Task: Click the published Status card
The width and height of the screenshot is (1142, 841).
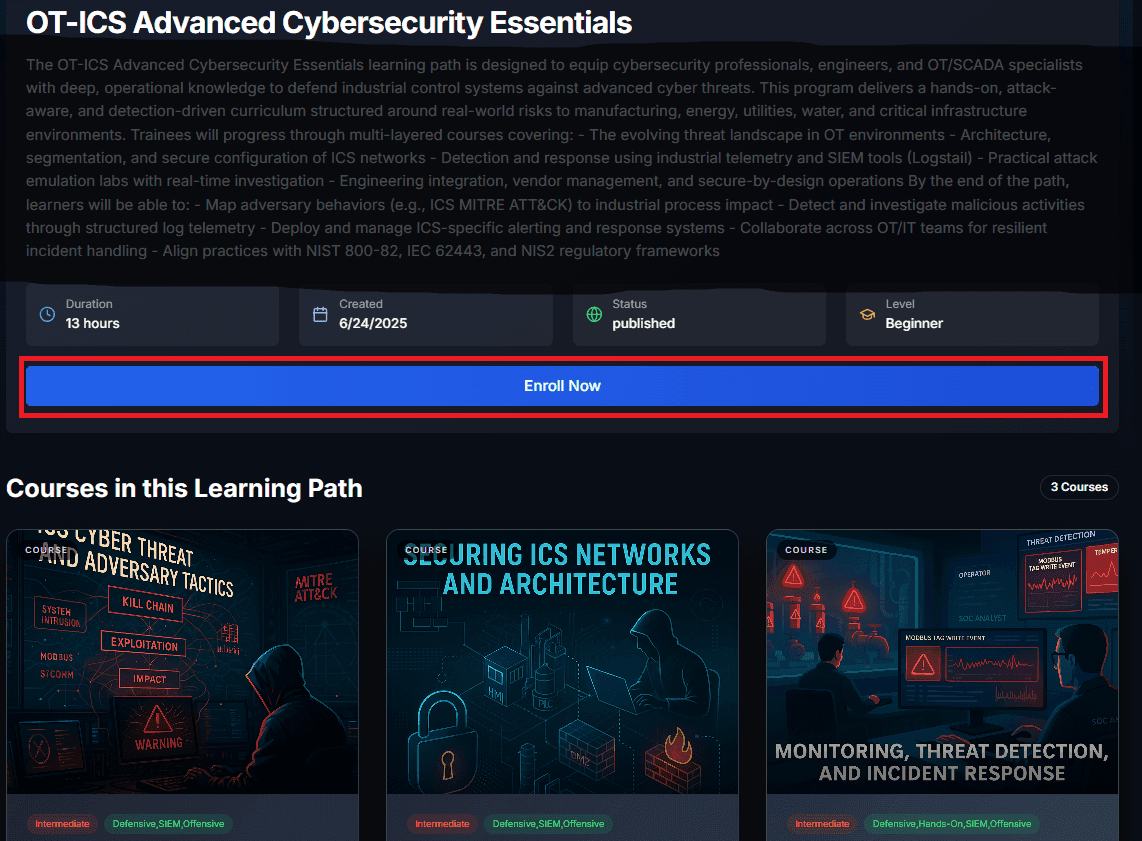Action: click(x=699, y=315)
